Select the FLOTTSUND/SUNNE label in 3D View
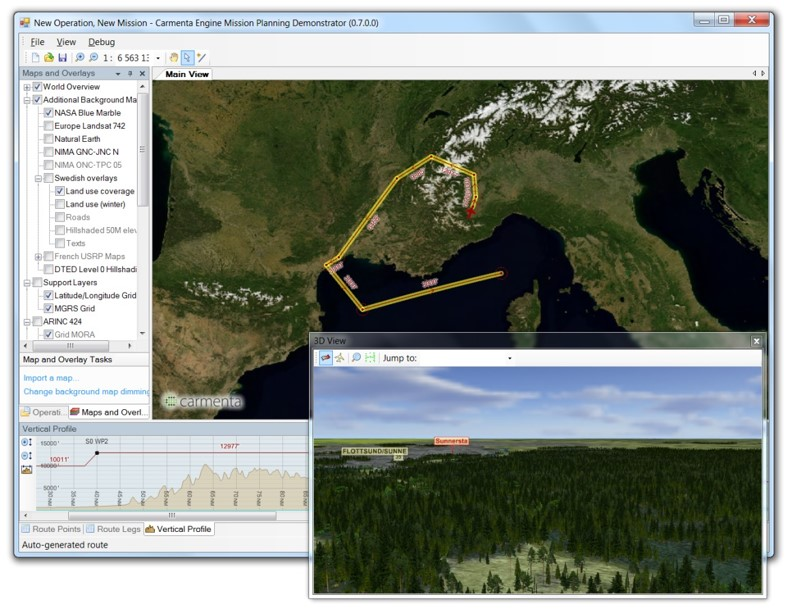The width and height of the screenshot is (792, 609). 374,451
